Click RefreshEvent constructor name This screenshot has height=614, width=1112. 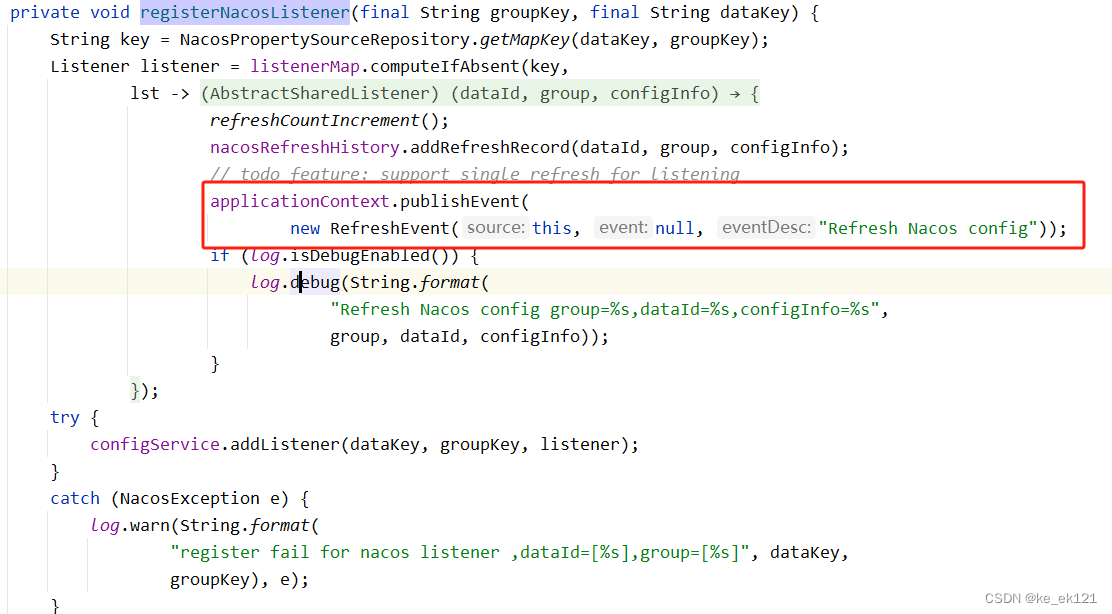click(x=390, y=228)
